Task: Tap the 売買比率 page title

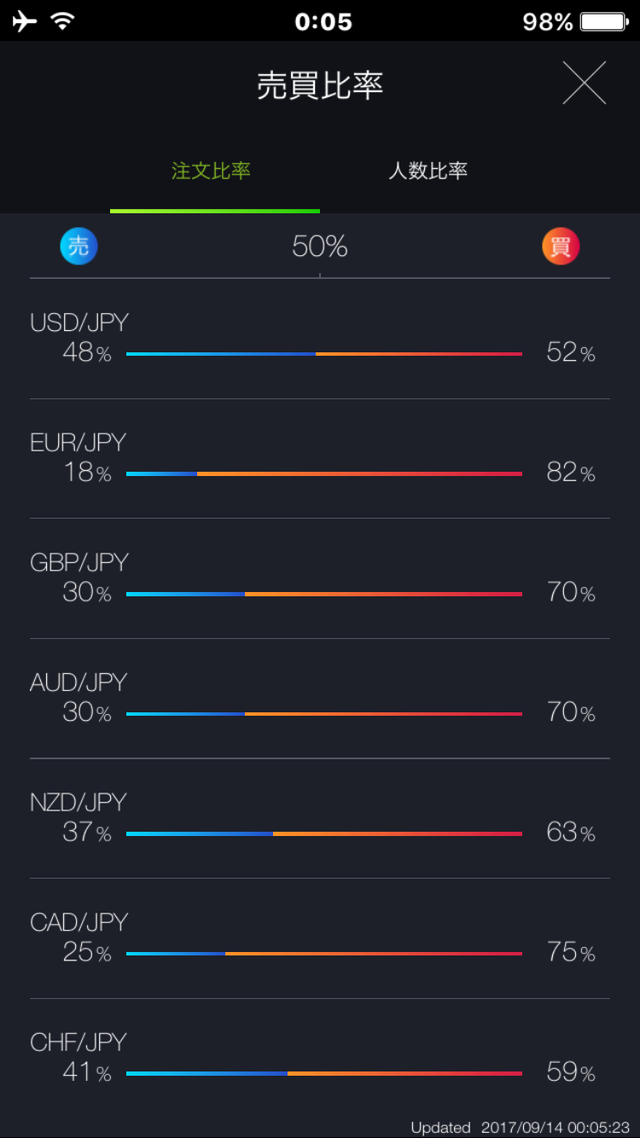Action: tap(320, 86)
